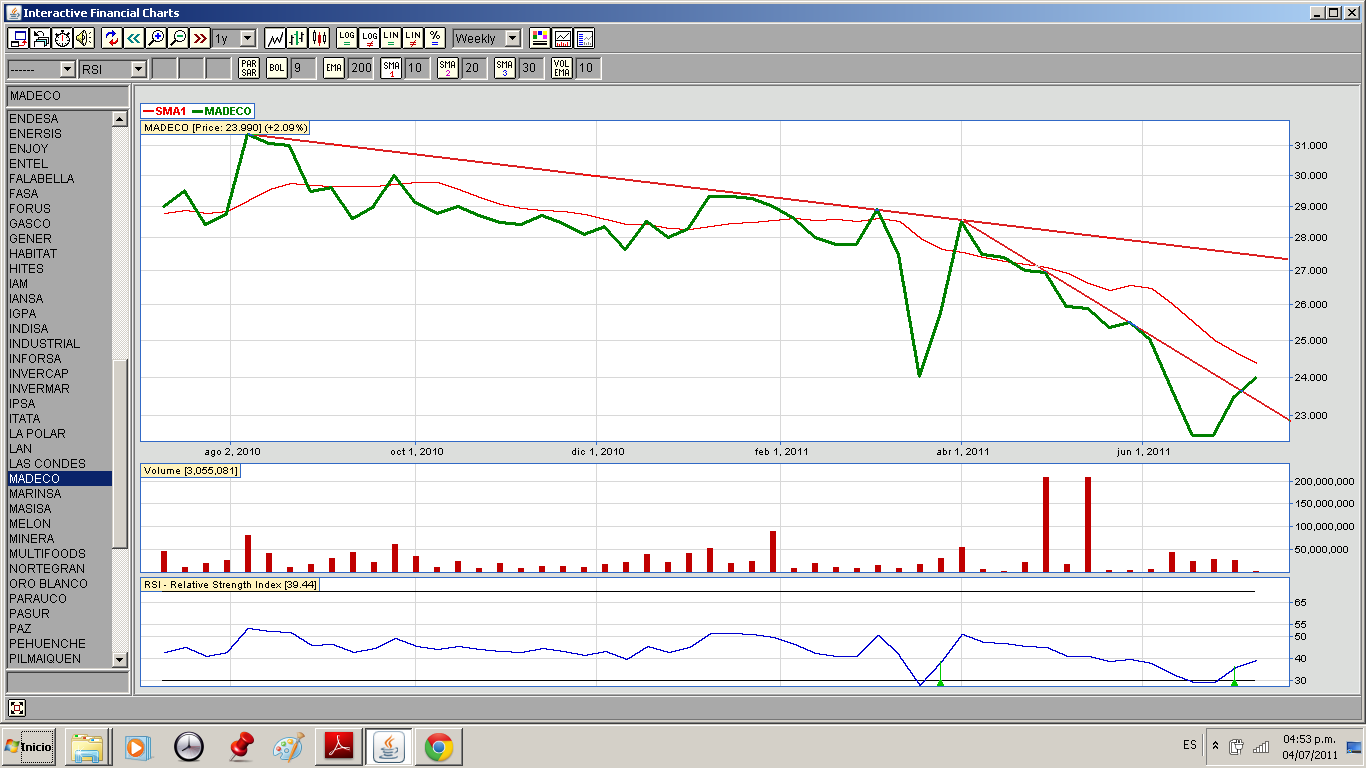This screenshot has height=768, width=1366.
Task: Click the chart-with-volume layout icon
Action: [562, 38]
